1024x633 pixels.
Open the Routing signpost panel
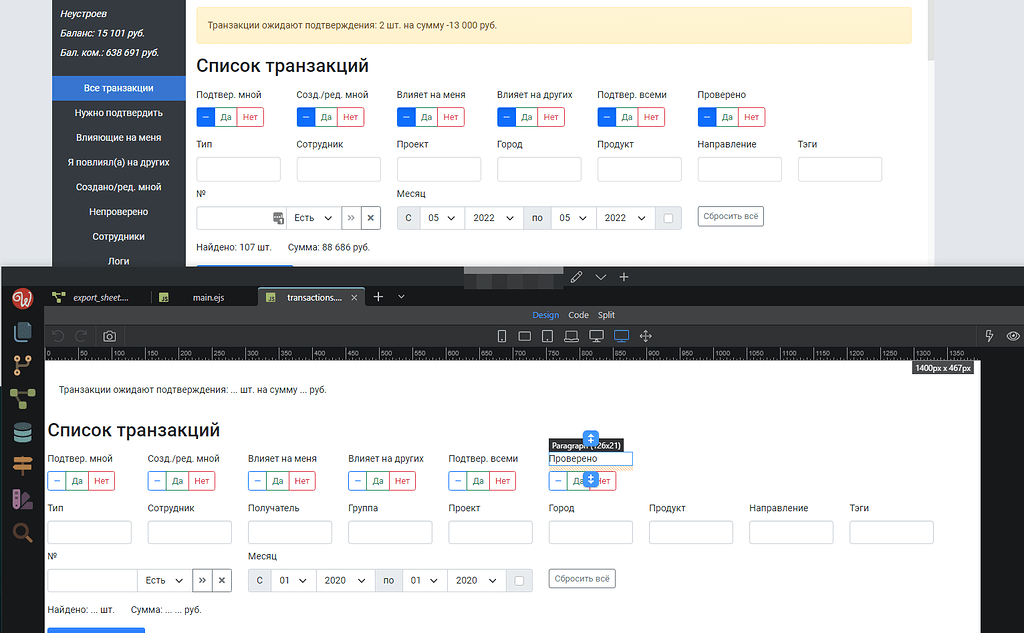click(22, 463)
